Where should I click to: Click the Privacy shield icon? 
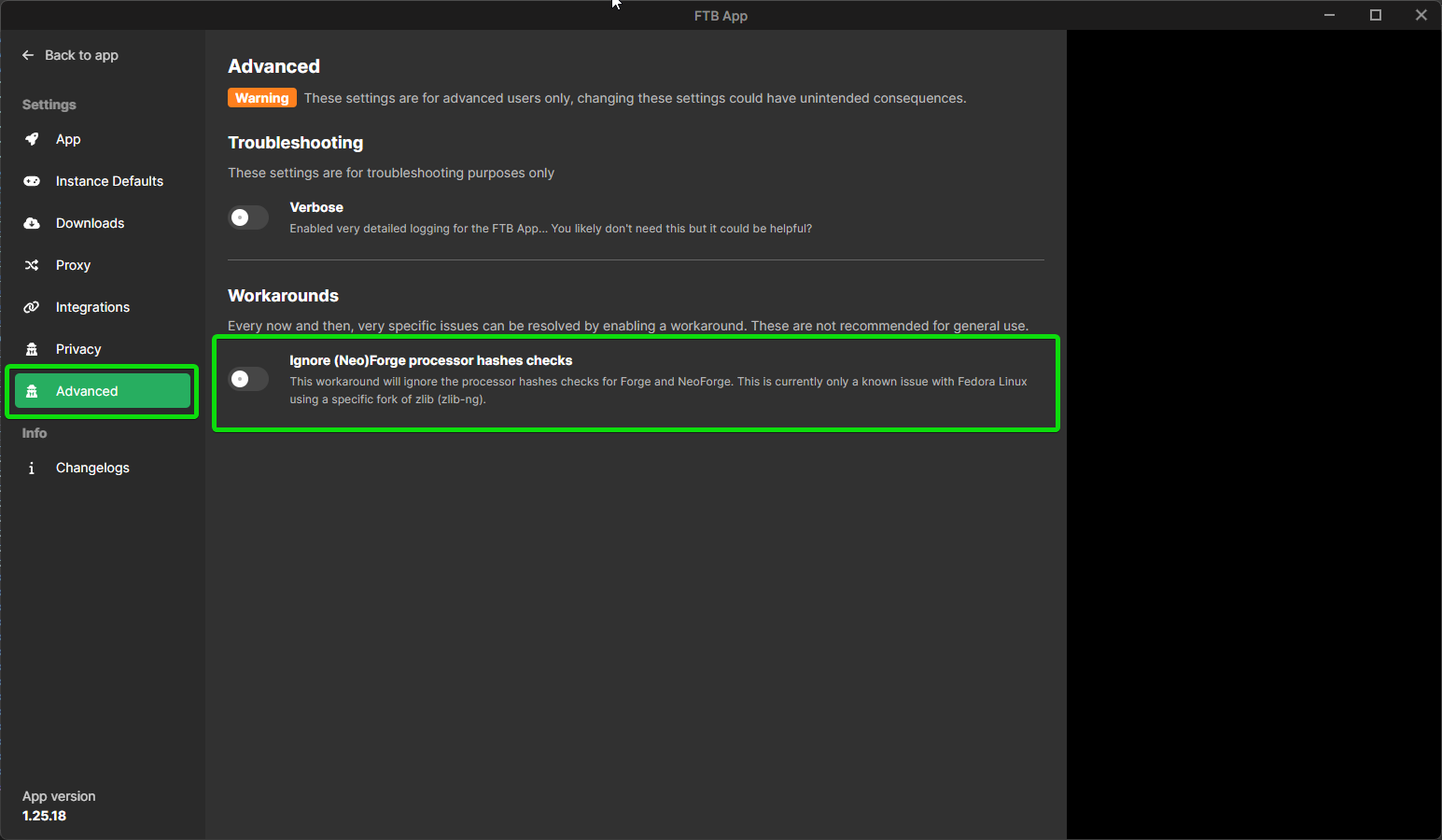pos(32,348)
